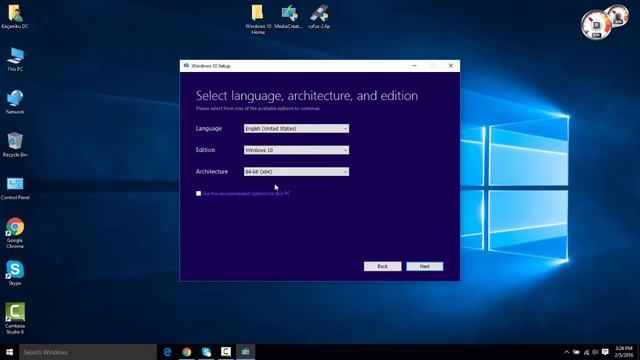Screen dimensions: 640x360
Task: Open Microsoft Edge from the taskbar
Action: (167, 352)
